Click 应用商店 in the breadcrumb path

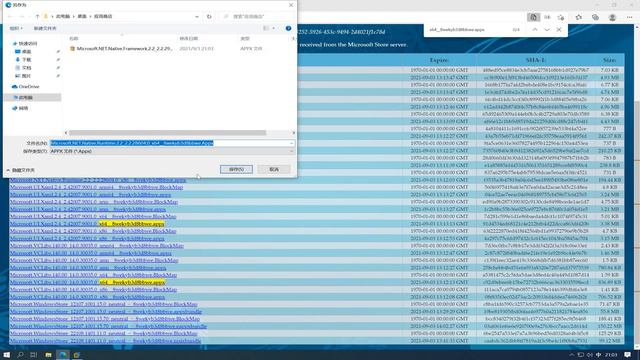pyautogui.click(x=103, y=16)
